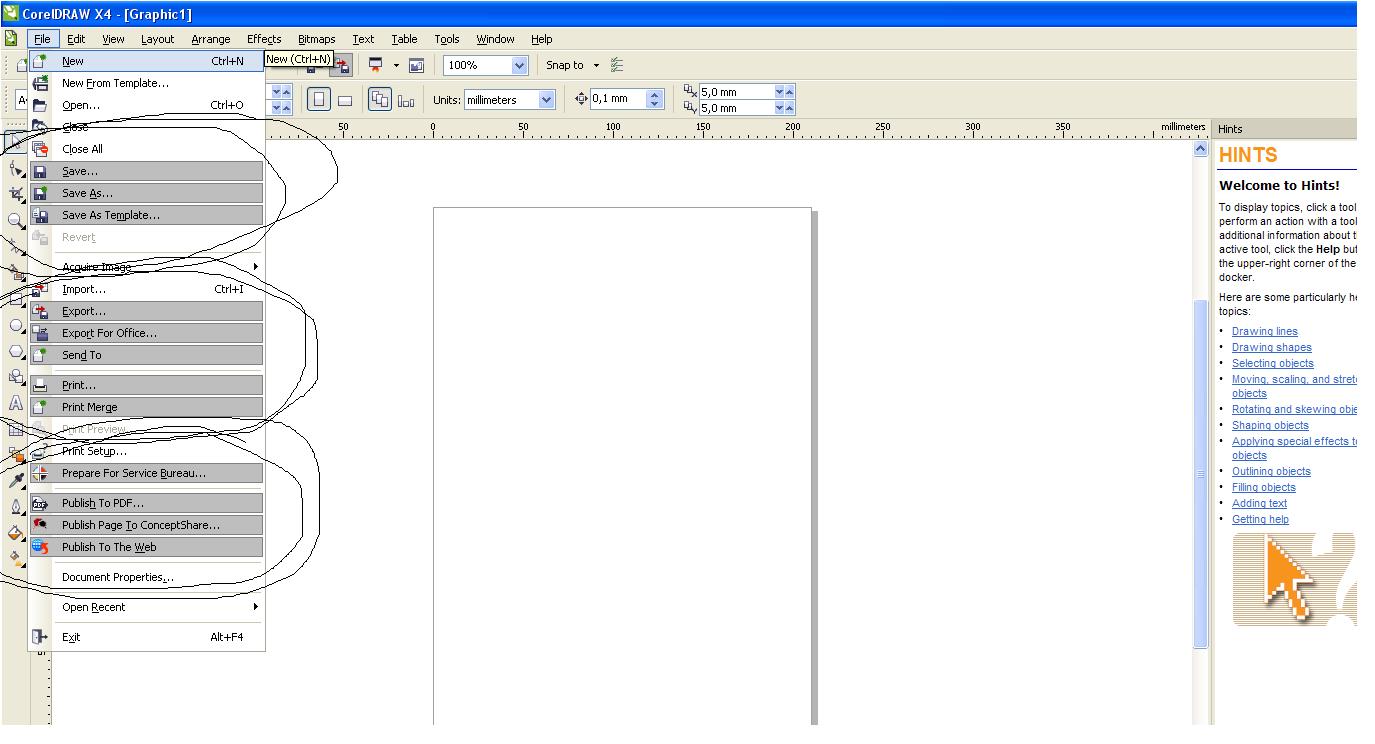Set page orientation to Portrait
1375x744 pixels.
[x=319, y=100]
